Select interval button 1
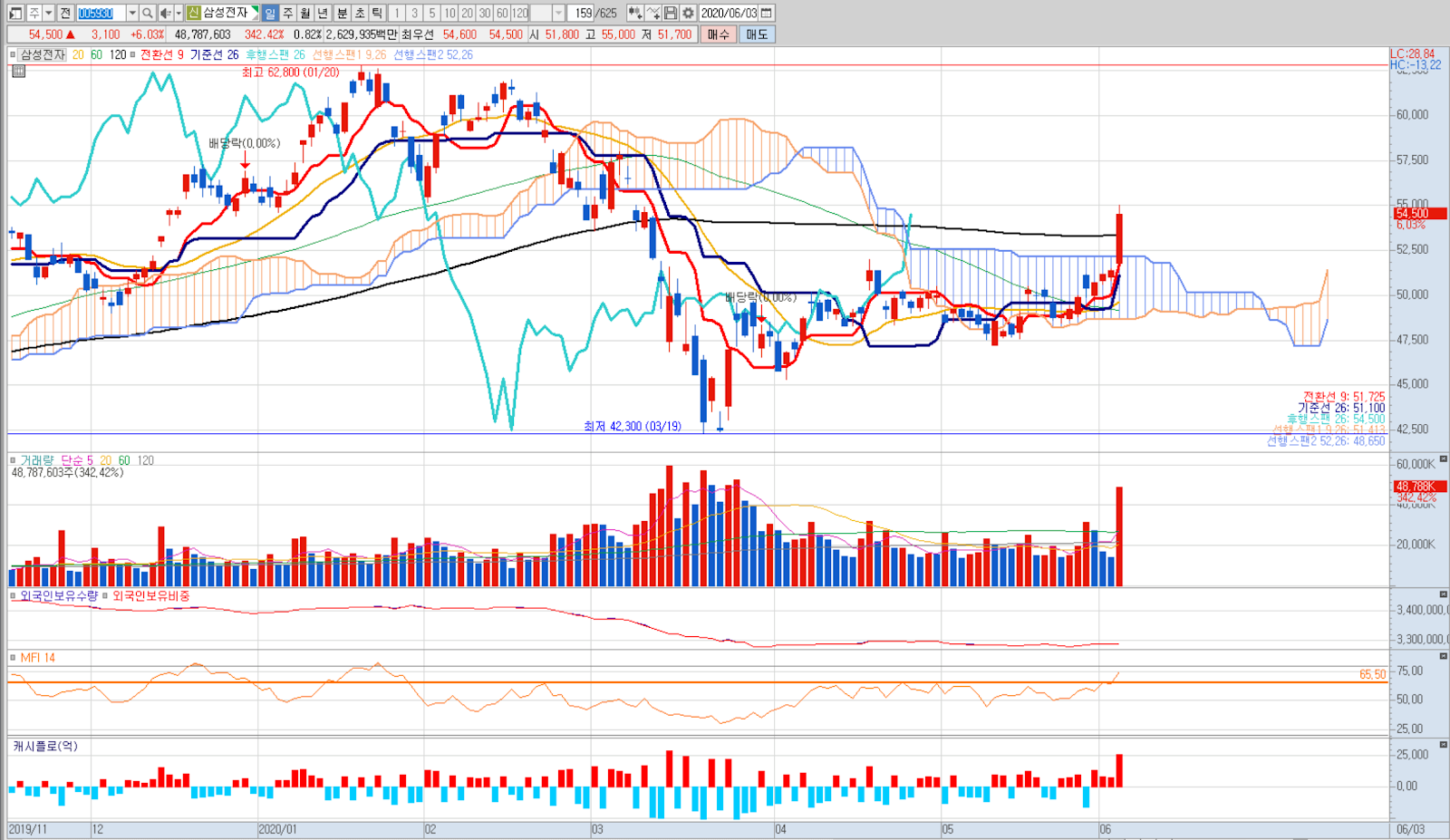1450x840 pixels. [397, 13]
